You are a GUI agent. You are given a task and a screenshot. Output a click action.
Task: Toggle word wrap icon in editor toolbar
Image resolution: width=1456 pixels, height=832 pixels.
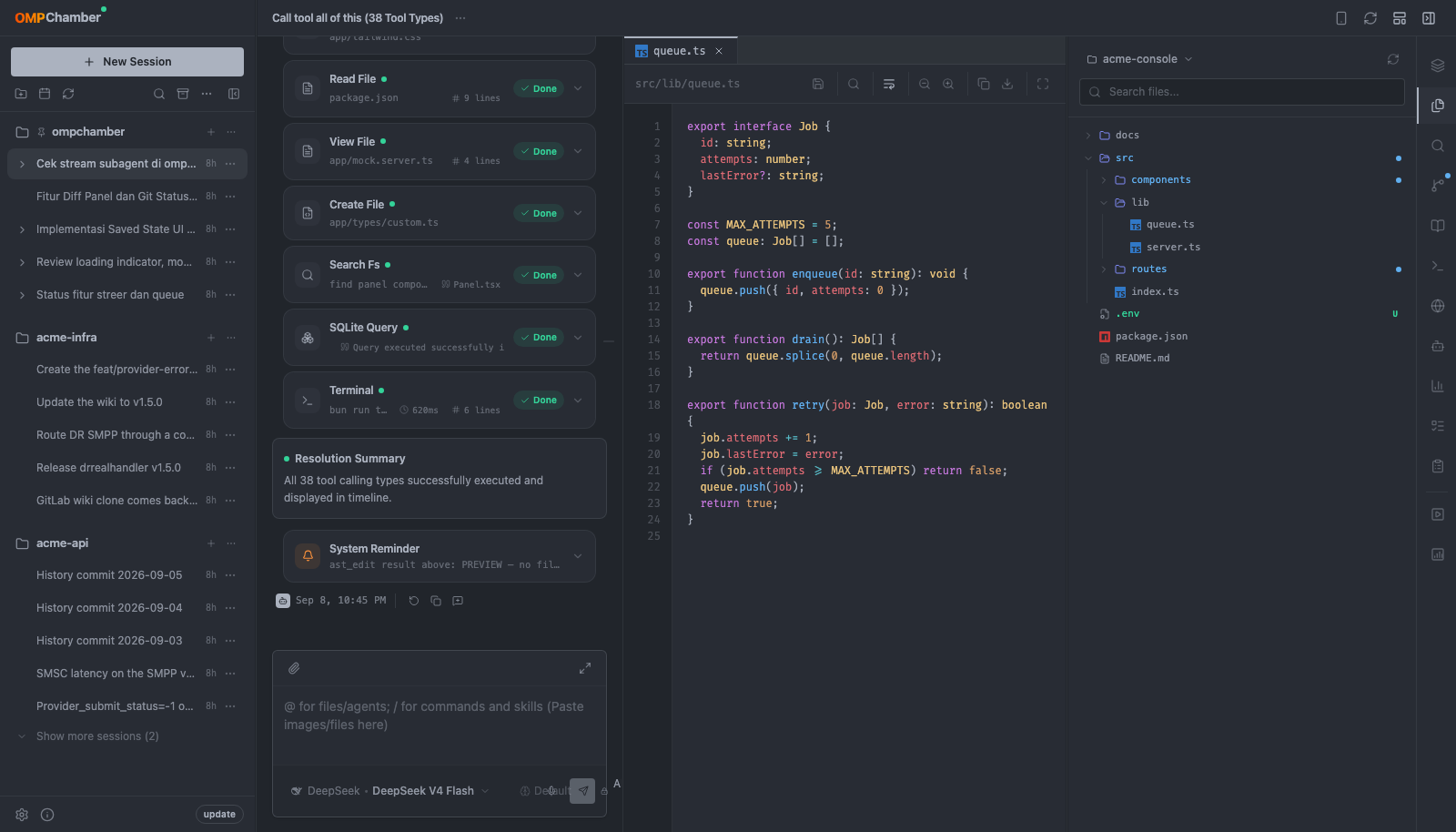point(889,84)
